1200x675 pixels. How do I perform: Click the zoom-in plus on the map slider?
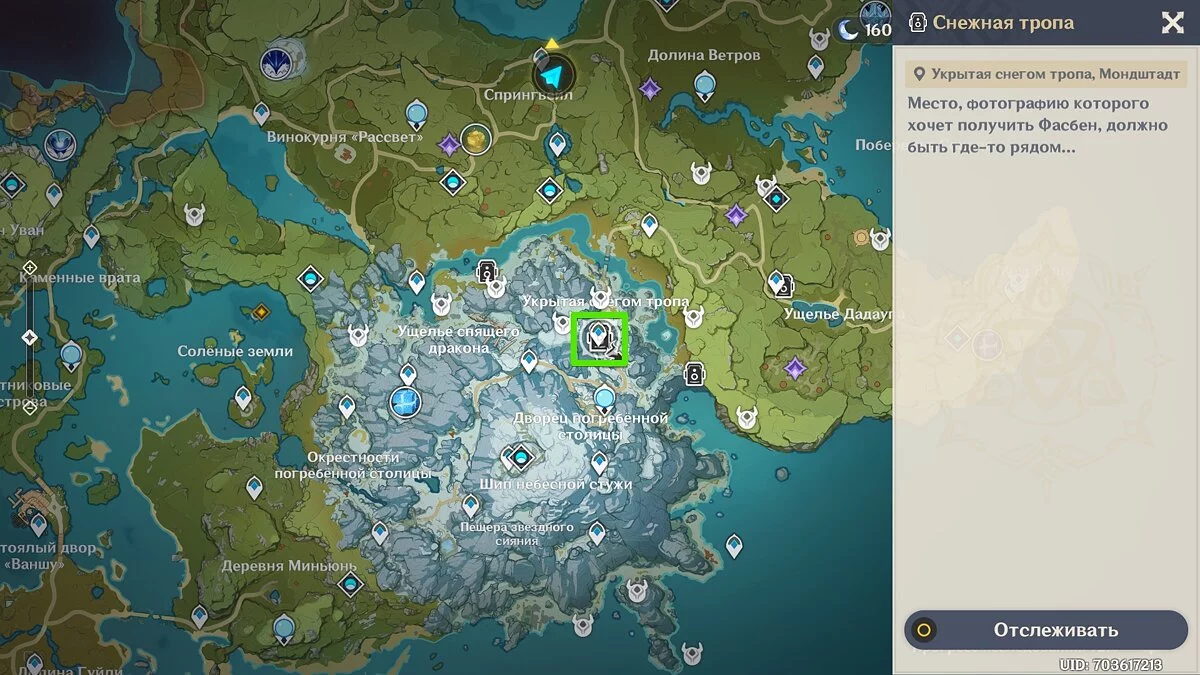[29, 267]
